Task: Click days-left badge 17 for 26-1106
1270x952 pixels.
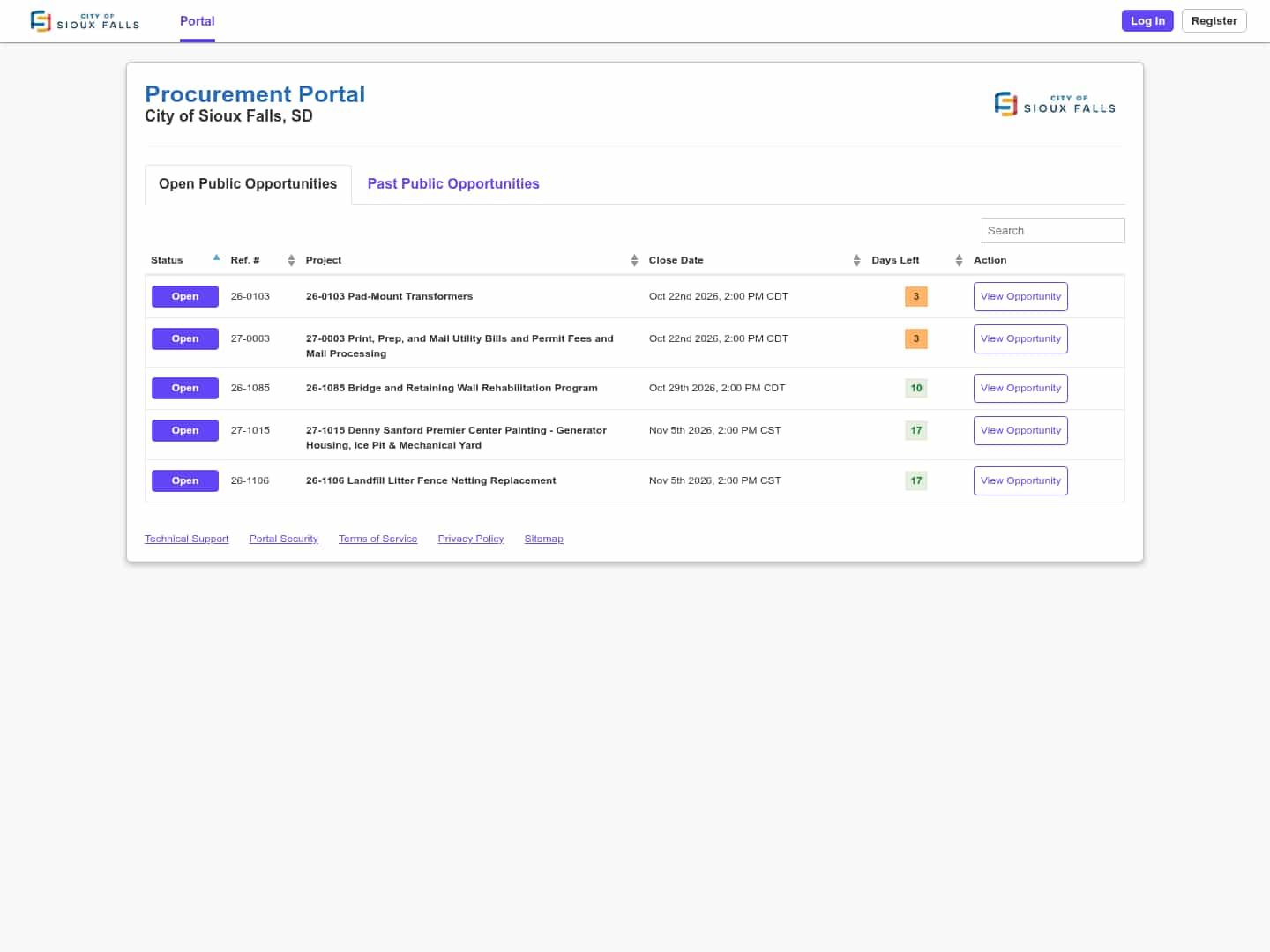Action: click(x=916, y=480)
